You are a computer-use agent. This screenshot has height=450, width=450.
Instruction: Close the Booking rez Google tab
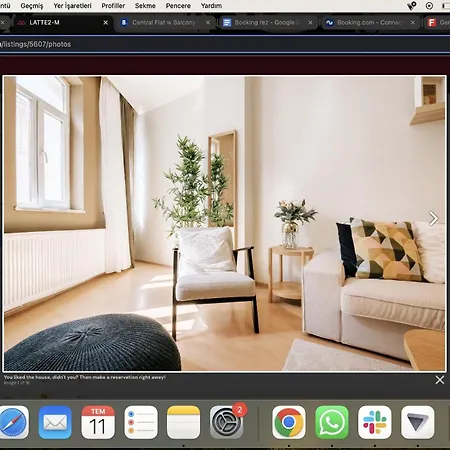pos(310,22)
